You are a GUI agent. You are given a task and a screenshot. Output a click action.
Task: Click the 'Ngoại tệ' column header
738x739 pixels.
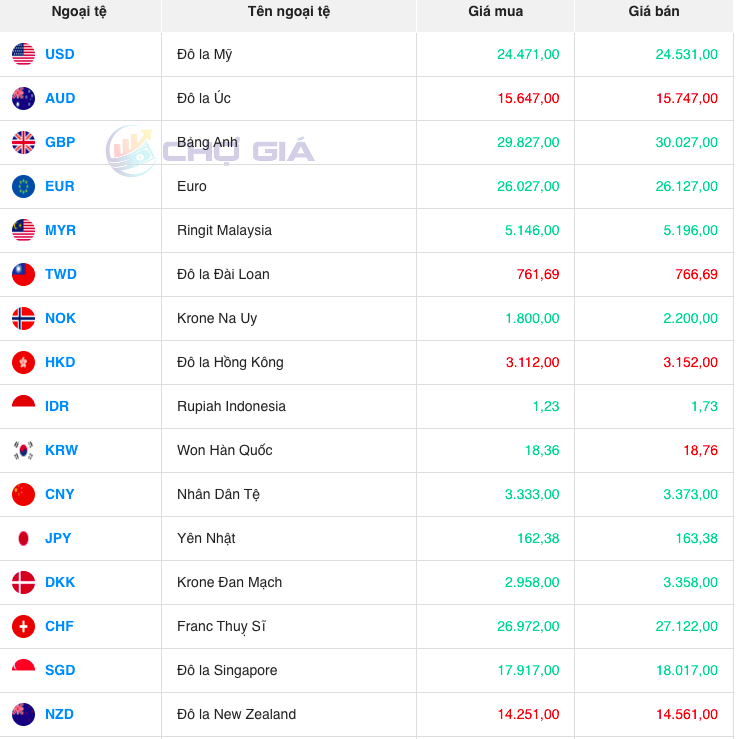79,12
